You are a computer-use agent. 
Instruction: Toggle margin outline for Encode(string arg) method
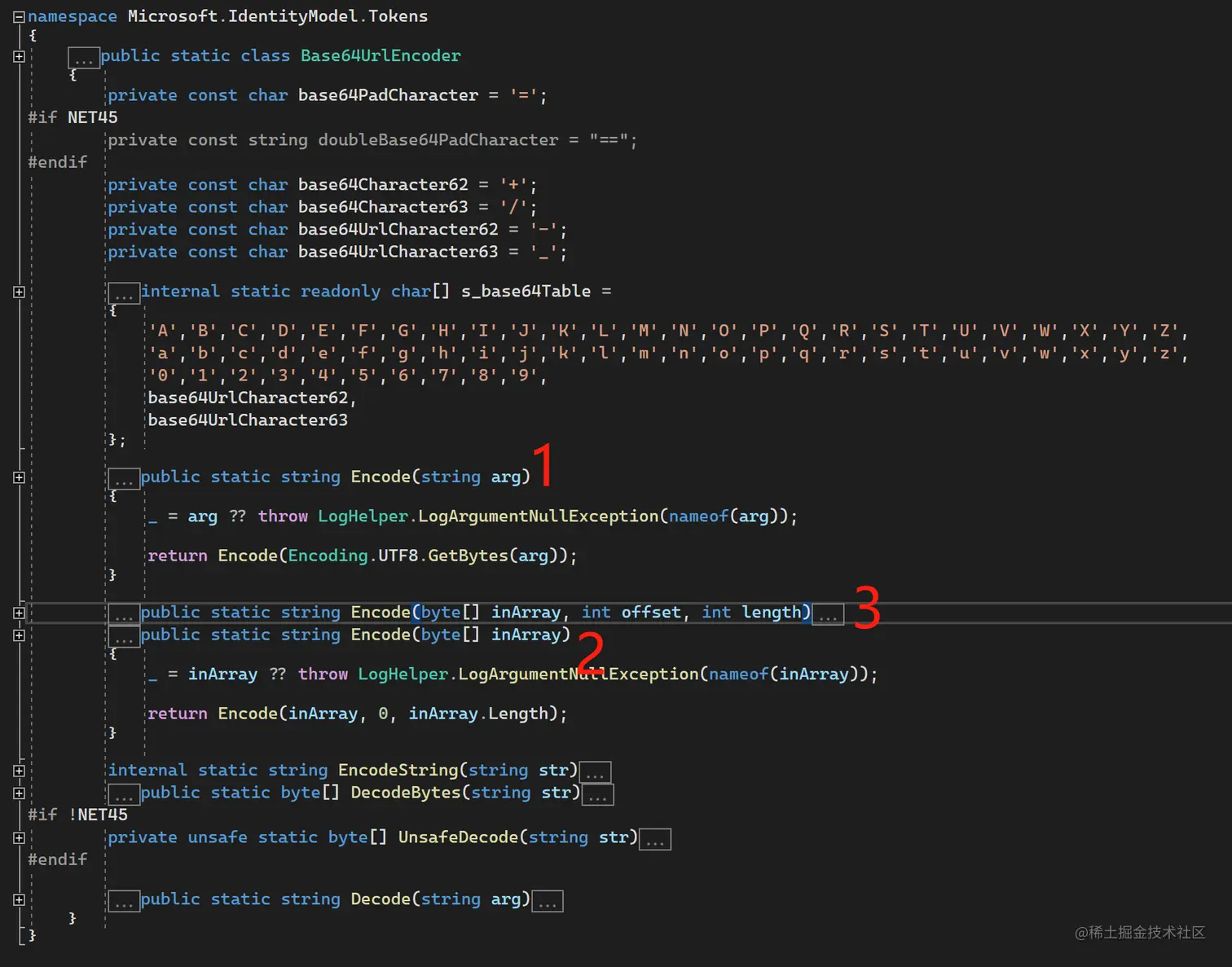click(x=19, y=477)
